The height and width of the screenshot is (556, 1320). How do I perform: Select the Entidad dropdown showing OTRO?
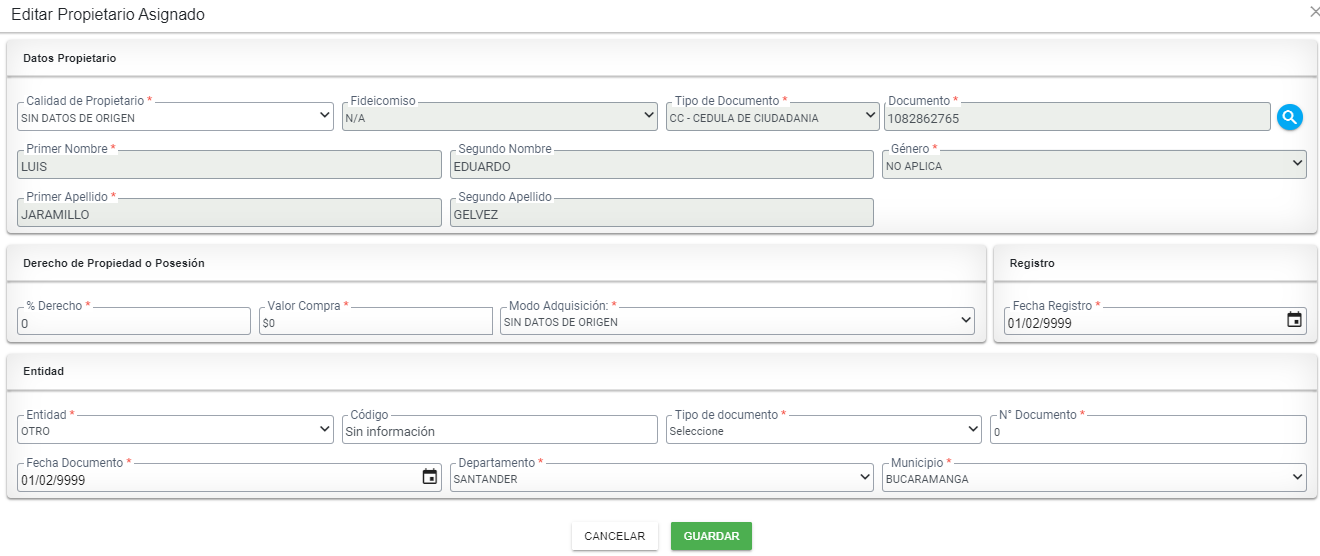pos(175,429)
